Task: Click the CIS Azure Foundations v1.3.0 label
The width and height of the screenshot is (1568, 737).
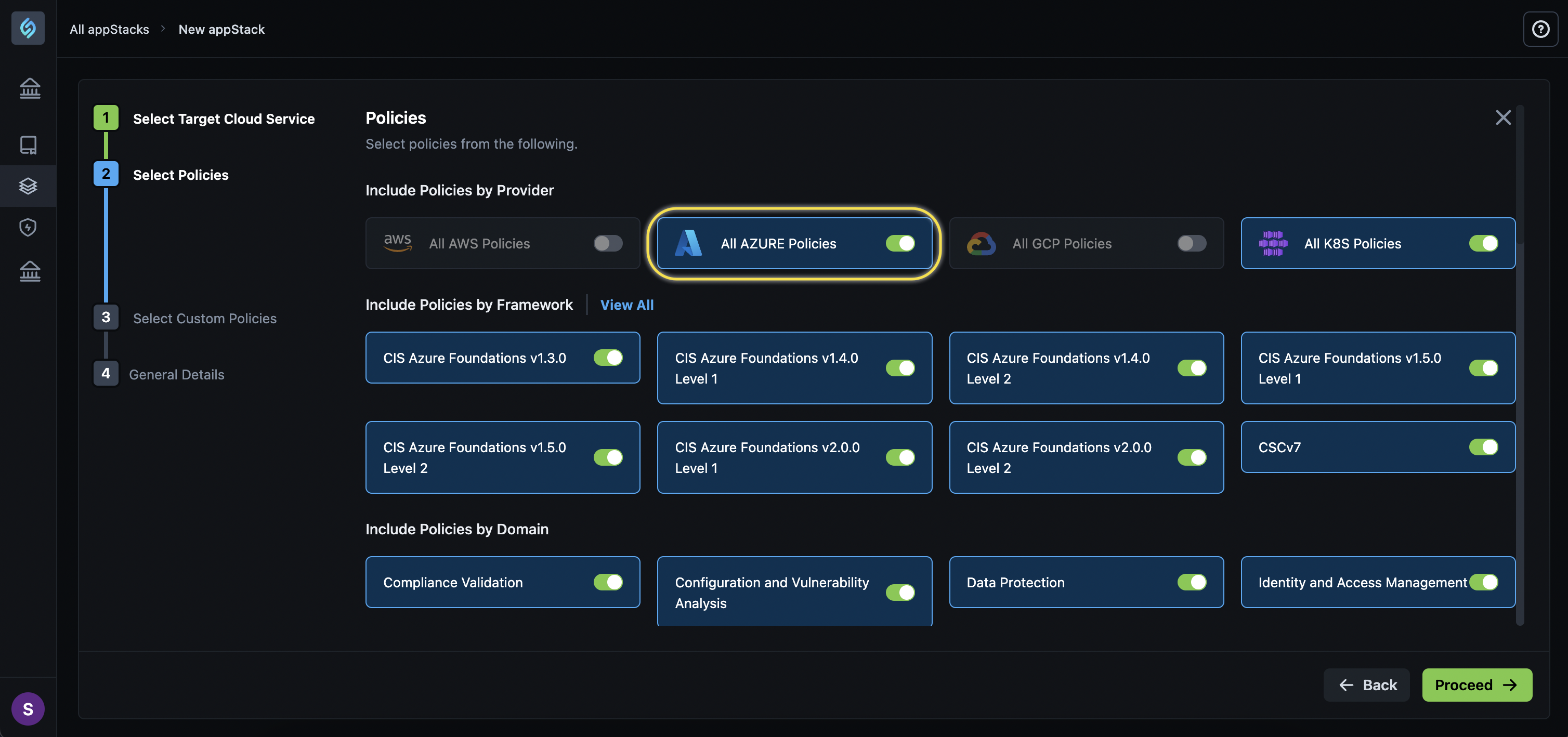Action: [474, 358]
